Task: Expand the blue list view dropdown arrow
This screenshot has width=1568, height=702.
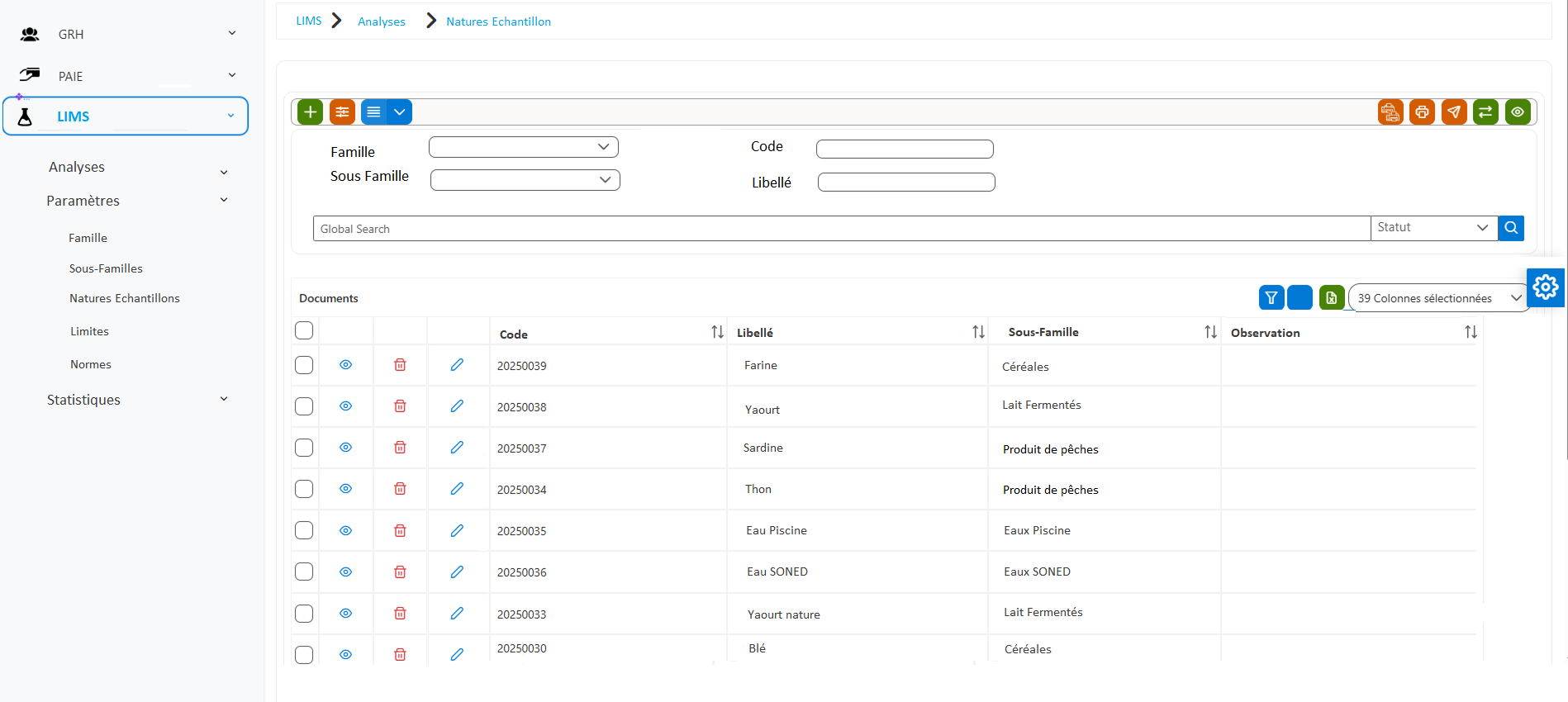Action: pos(400,111)
